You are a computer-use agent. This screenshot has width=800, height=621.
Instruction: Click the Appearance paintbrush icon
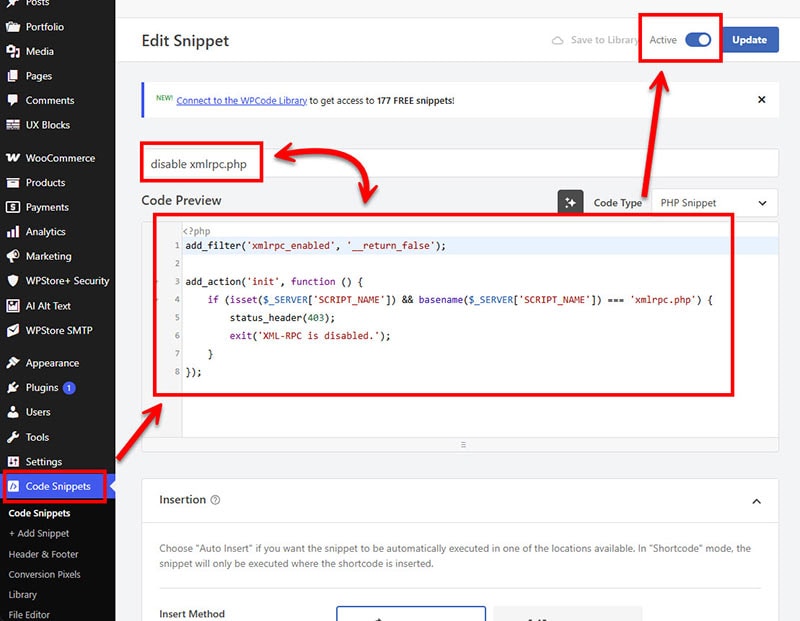13,363
